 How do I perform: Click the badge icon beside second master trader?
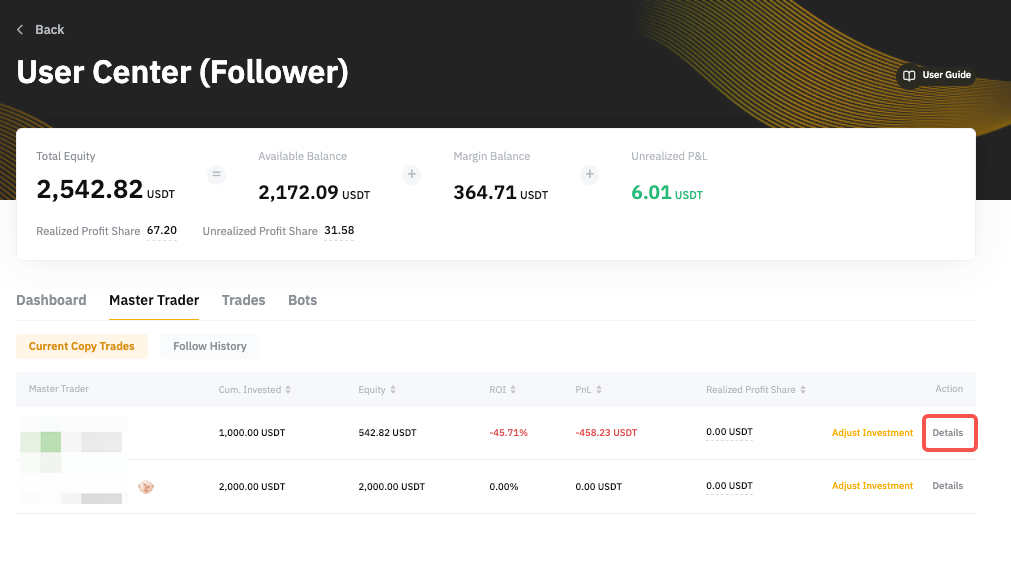(145, 487)
